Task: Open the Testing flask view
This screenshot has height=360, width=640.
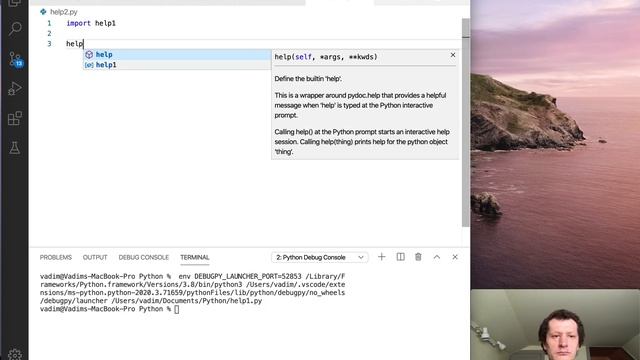Action: tap(15, 148)
